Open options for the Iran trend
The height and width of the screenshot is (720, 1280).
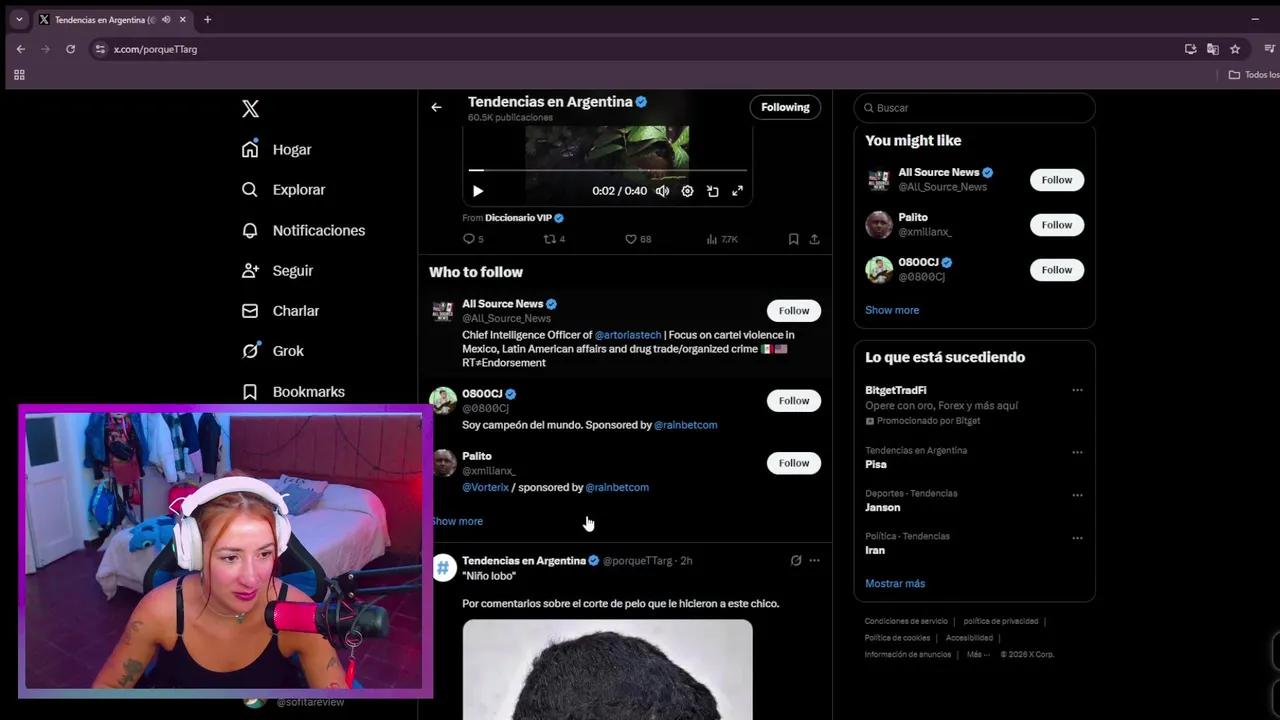(1077, 538)
